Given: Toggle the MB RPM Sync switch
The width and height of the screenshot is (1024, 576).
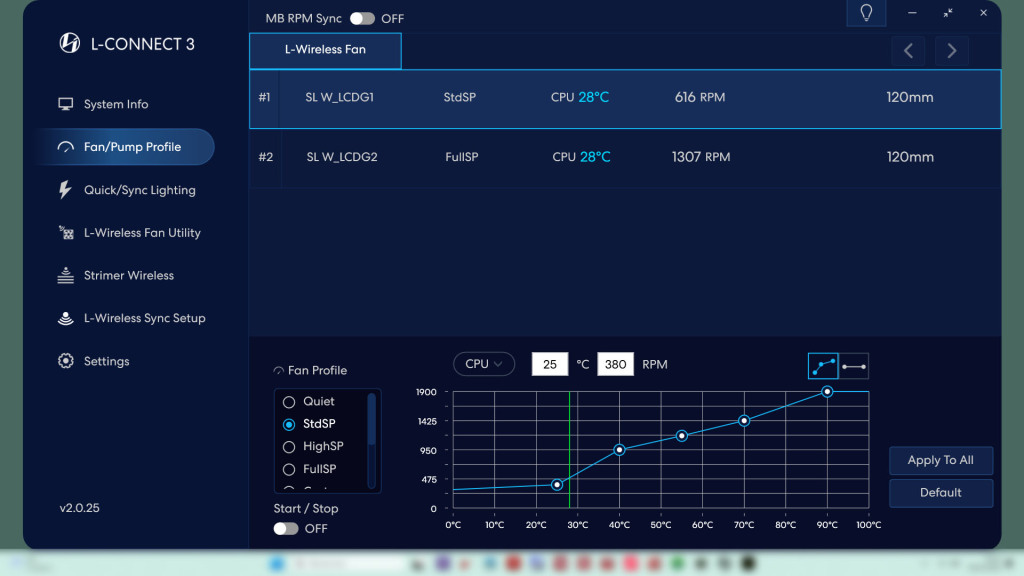Looking at the screenshot, I should coord(361,19).
